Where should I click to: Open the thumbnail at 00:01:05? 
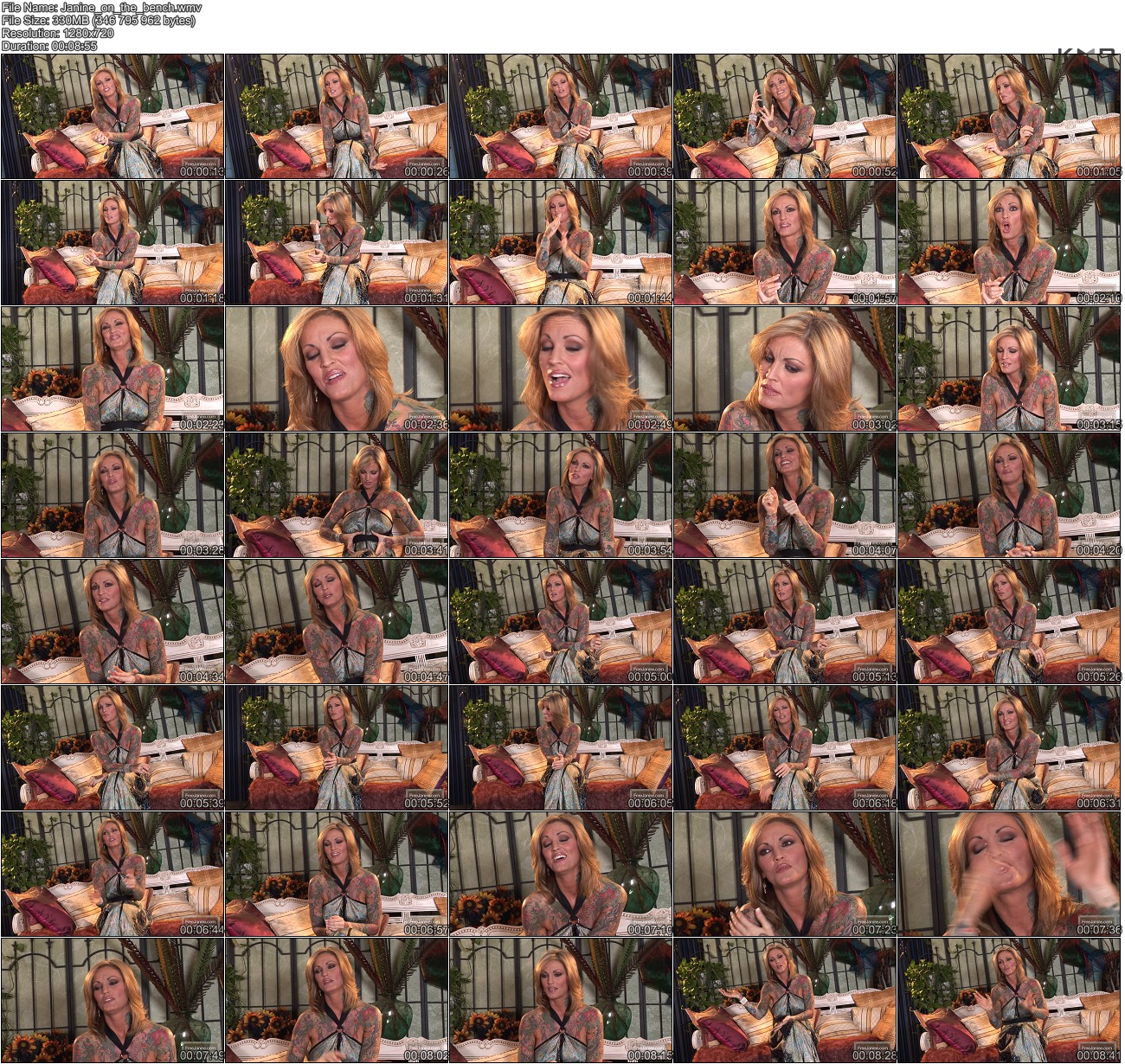point(1009,116)
